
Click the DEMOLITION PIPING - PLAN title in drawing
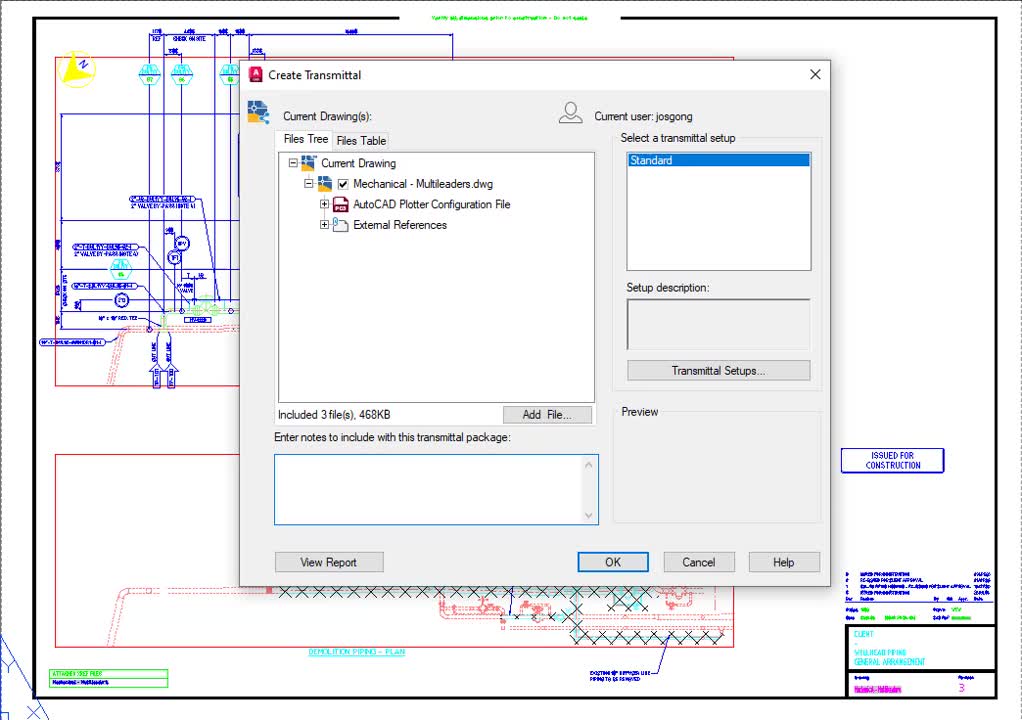coord(357,652)
